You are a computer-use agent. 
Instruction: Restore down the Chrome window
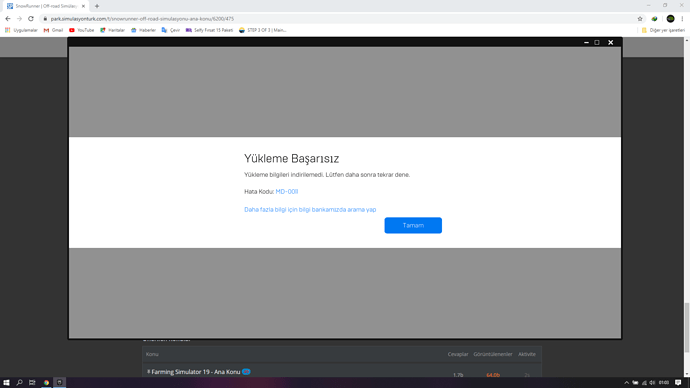tap(665, 5)
